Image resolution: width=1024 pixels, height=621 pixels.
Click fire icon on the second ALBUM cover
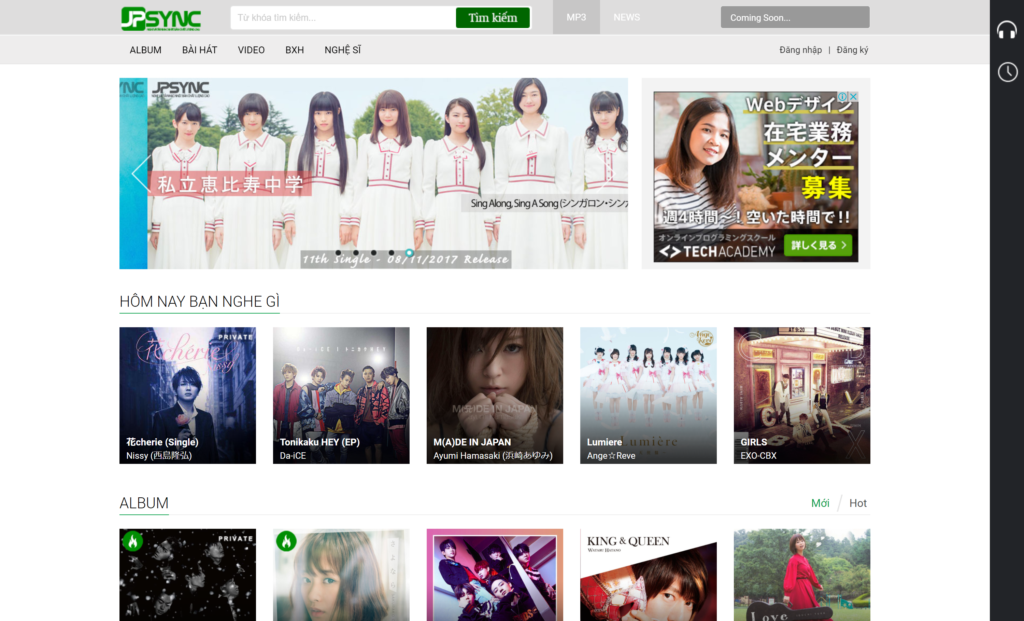286,541
